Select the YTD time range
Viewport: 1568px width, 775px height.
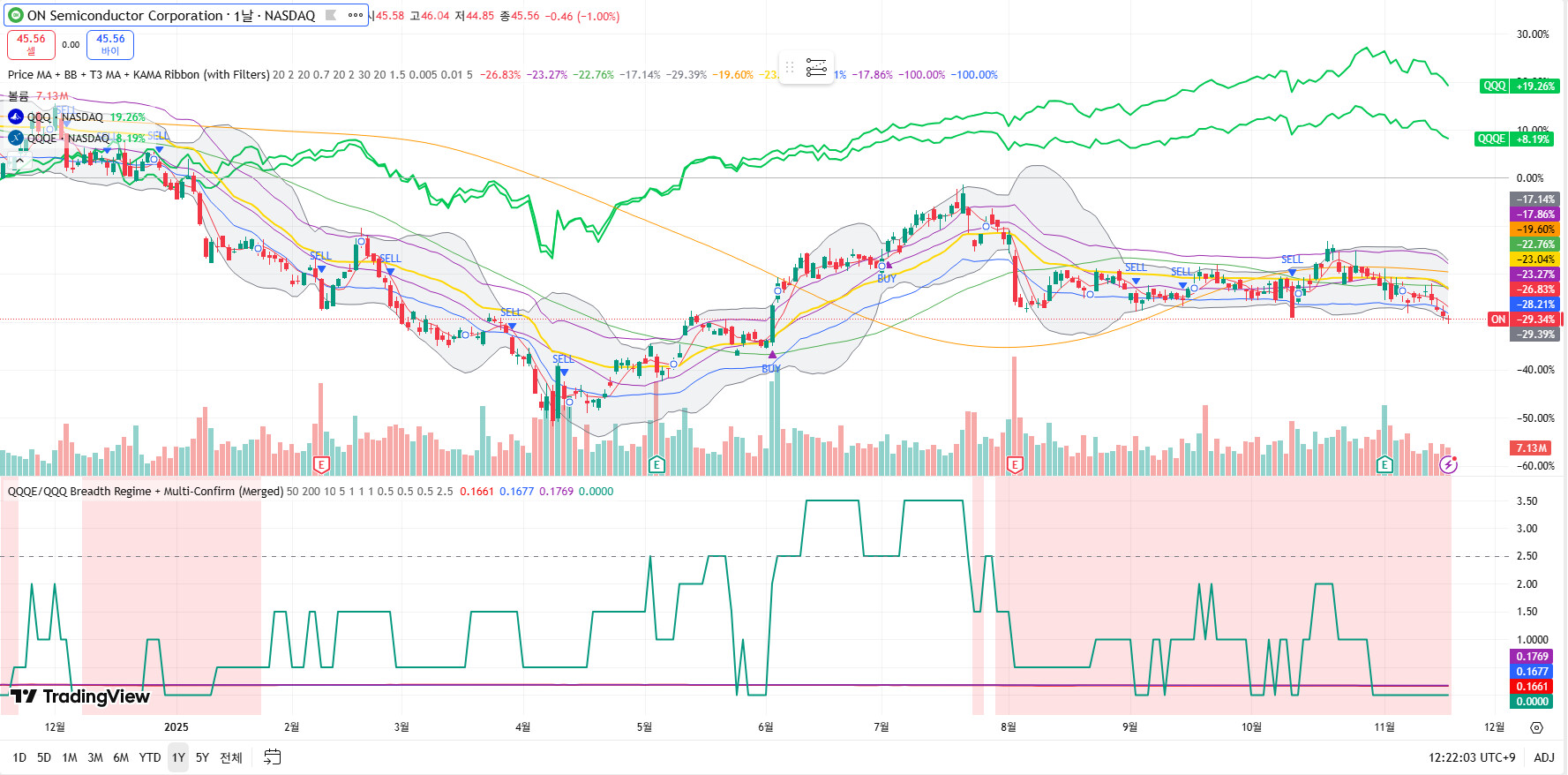tap(150, 757)
